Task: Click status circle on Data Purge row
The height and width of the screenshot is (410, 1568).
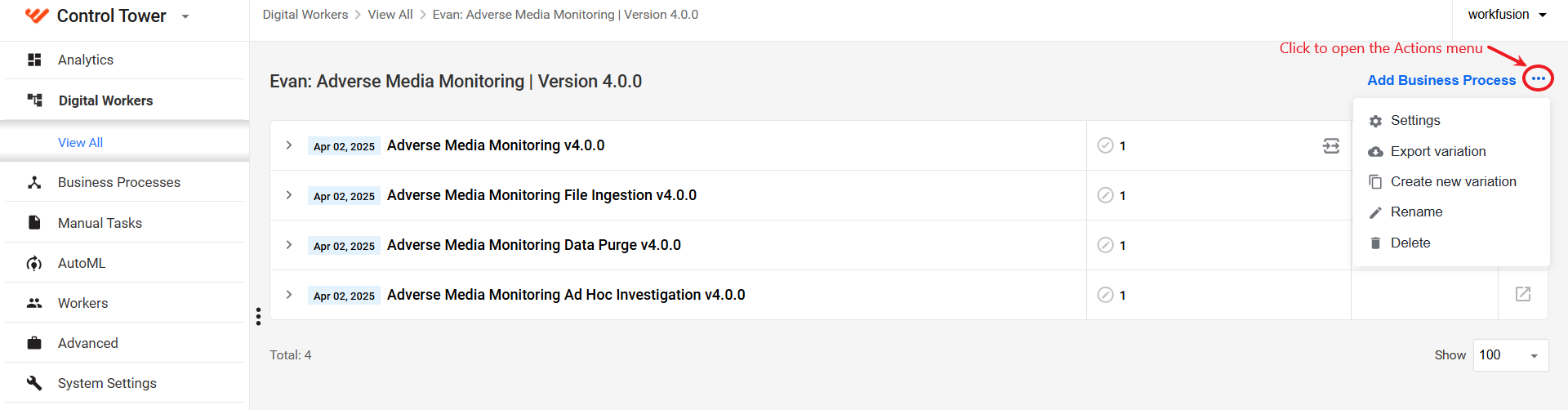Action: point(1106,245)
